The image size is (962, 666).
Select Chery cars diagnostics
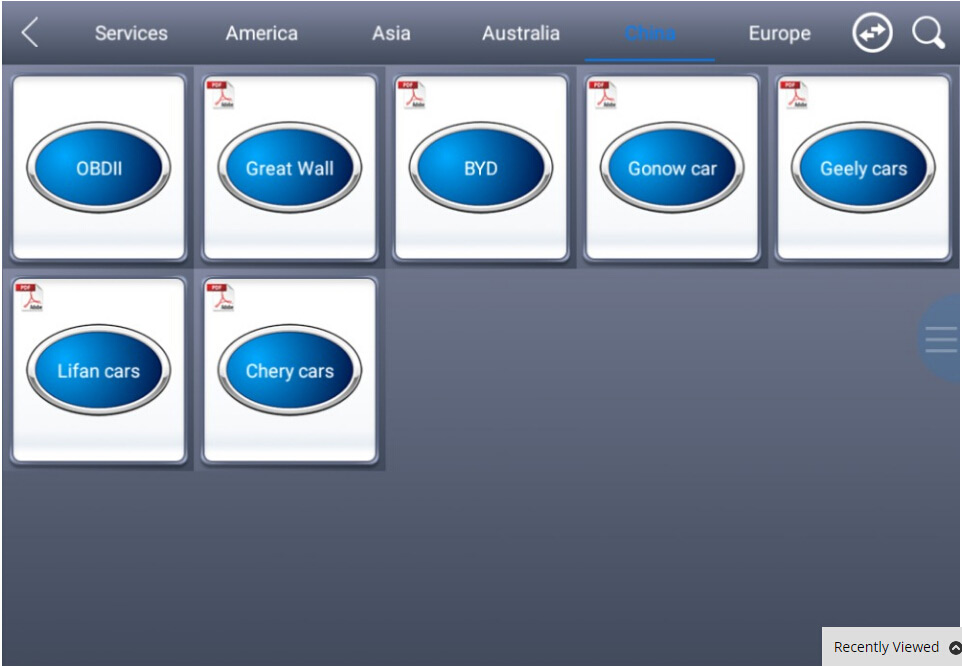pyautogui.click(x=289, y=371)
